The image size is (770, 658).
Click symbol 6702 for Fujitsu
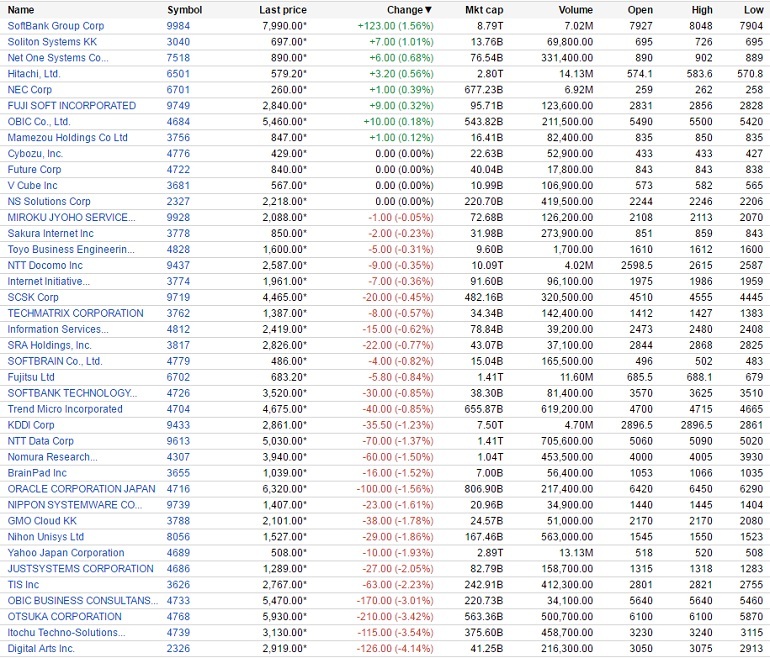(178, 377)
